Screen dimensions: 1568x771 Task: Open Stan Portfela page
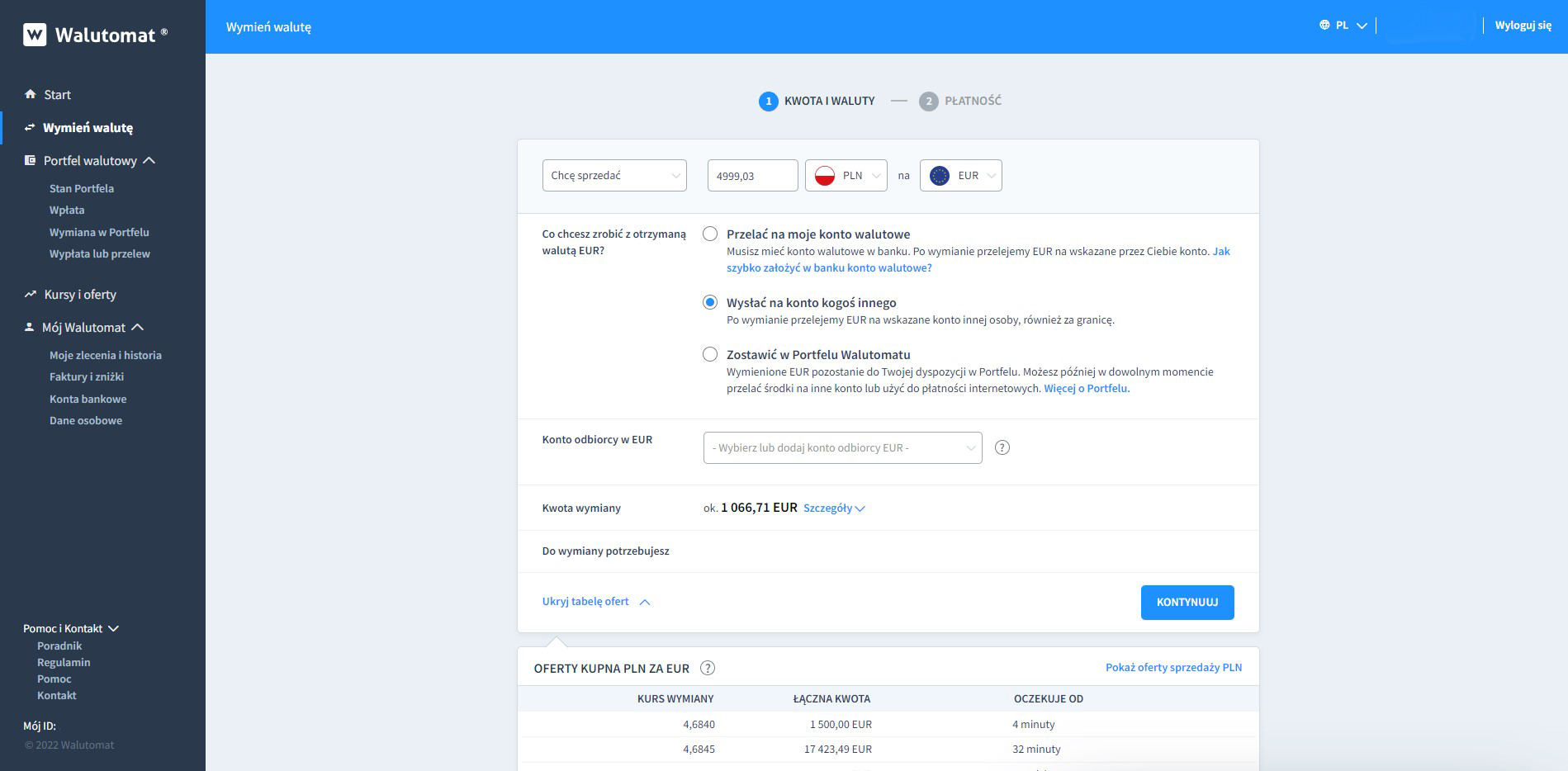point(82,188)
